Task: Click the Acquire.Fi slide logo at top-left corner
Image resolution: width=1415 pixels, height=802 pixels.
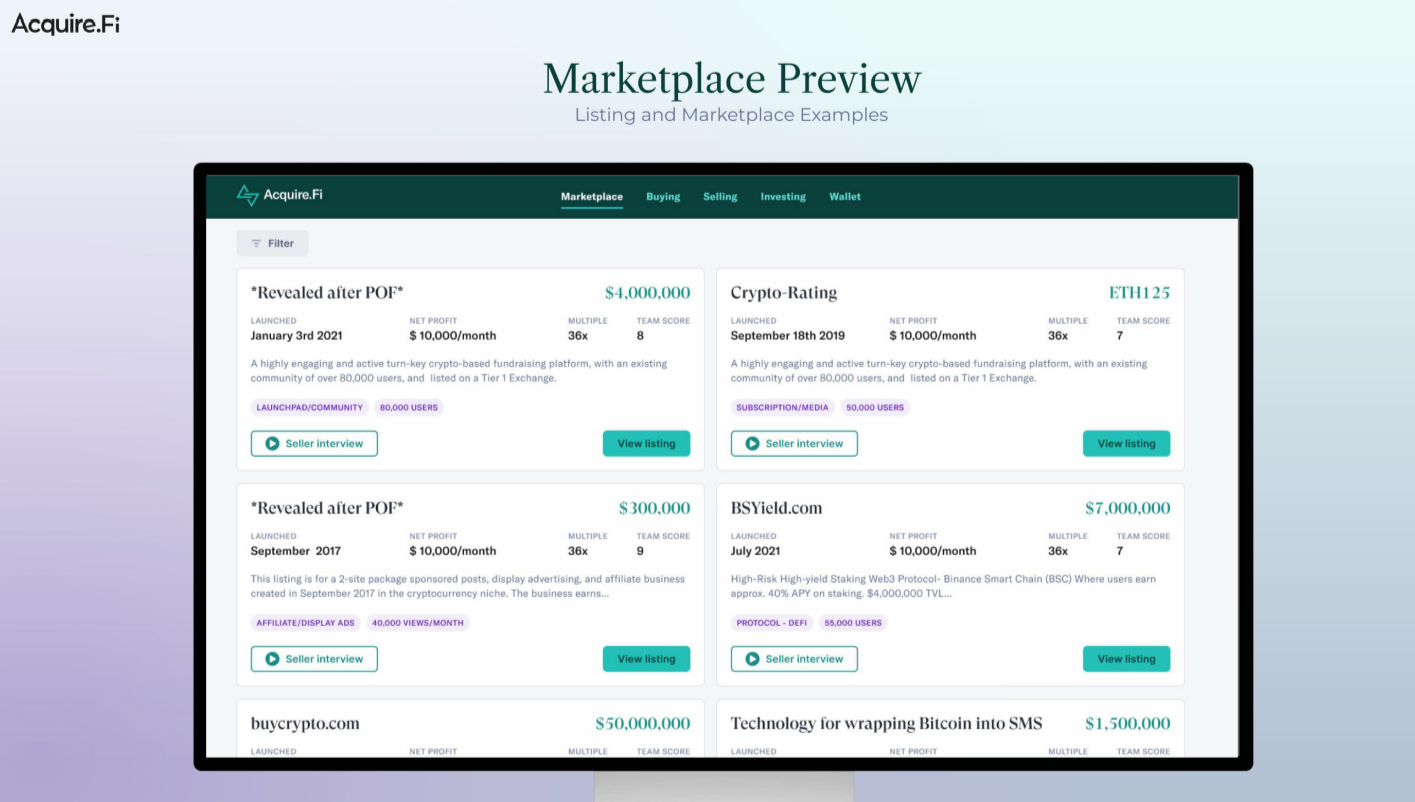Action: pos(65,23)
